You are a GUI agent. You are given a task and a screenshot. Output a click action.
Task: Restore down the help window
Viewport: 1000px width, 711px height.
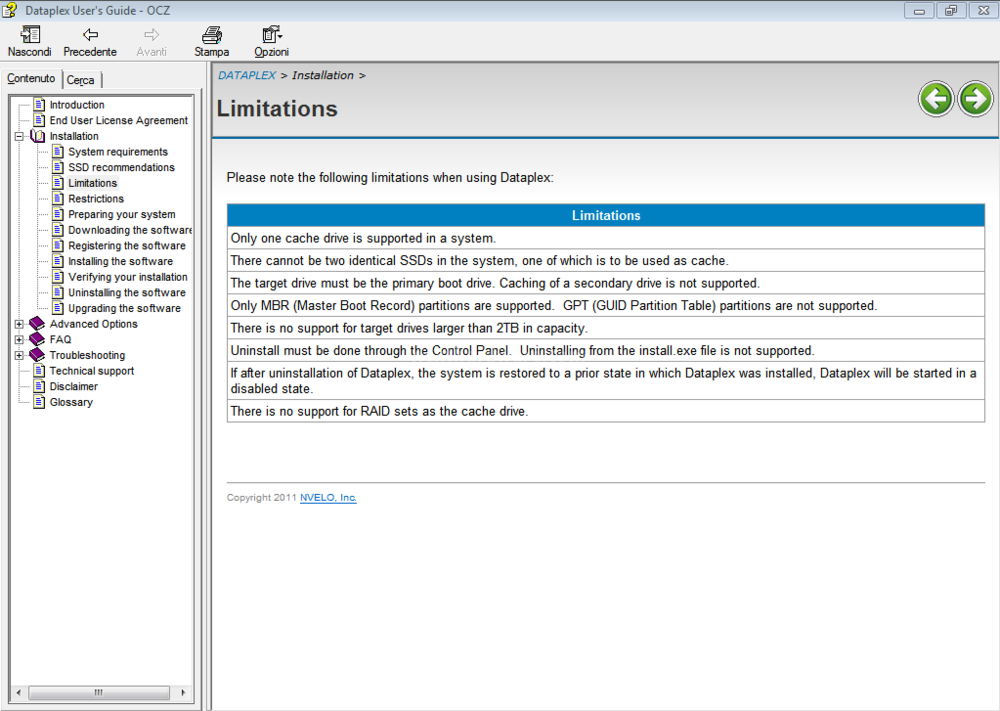(x=951, y=10)
